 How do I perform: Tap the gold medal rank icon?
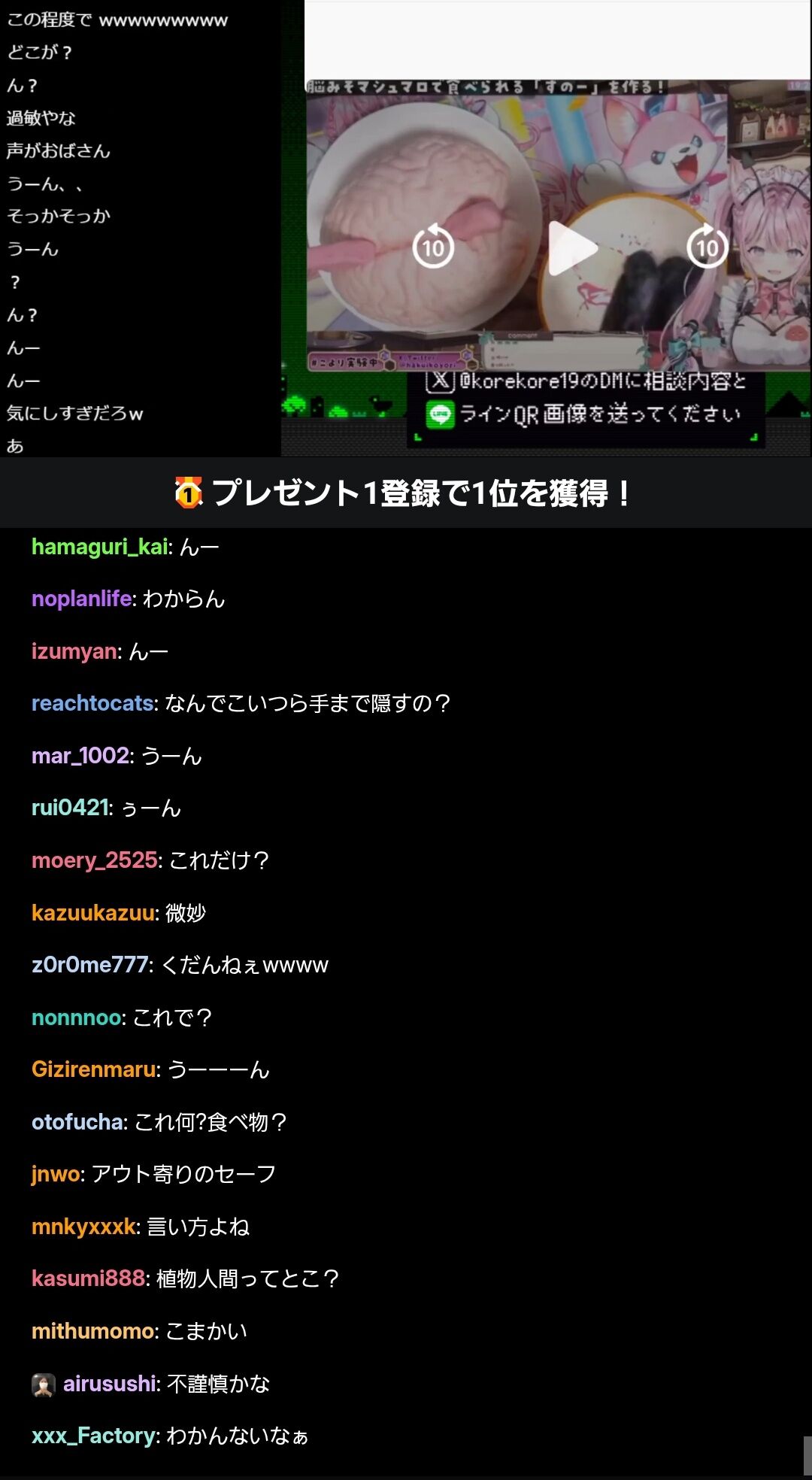coord(189,493)
